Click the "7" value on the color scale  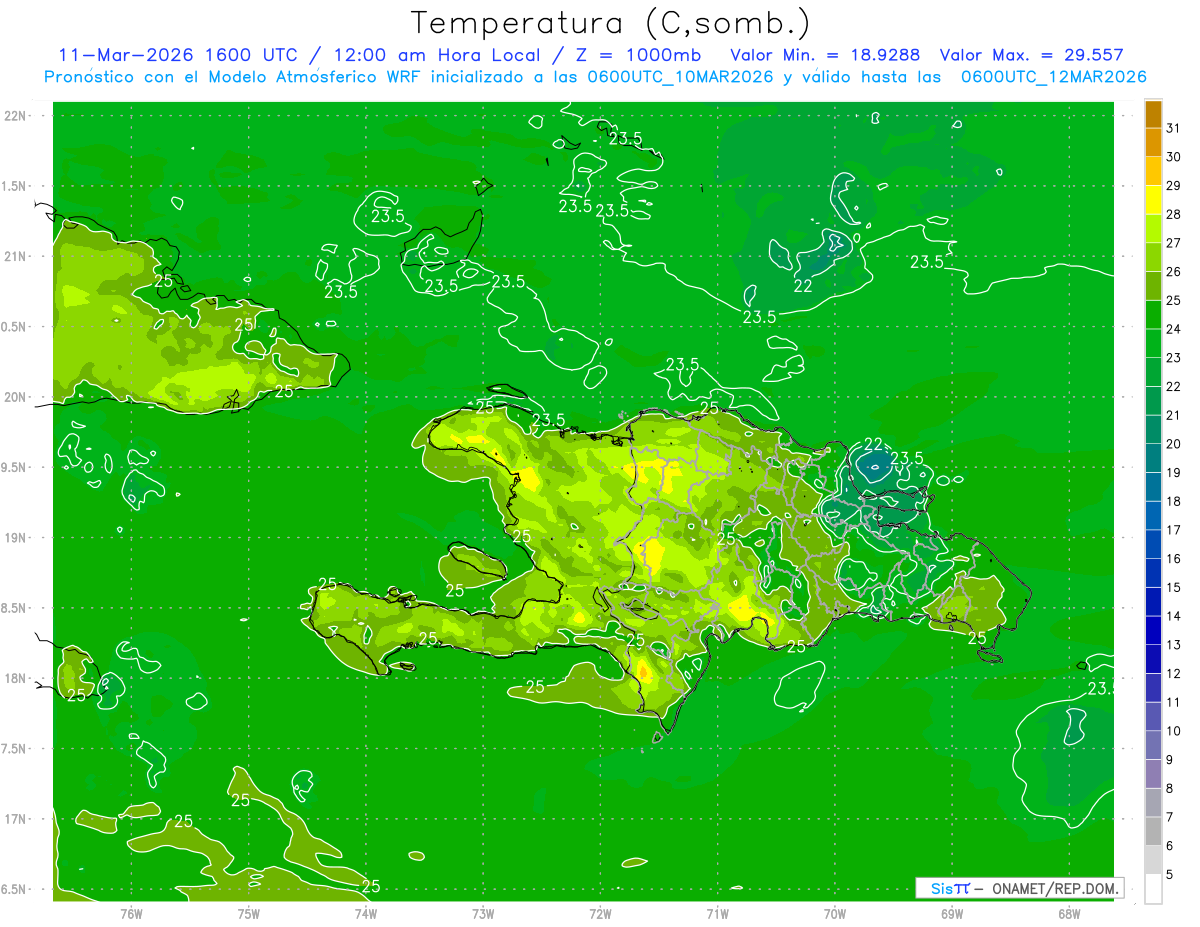[1170, 817]
